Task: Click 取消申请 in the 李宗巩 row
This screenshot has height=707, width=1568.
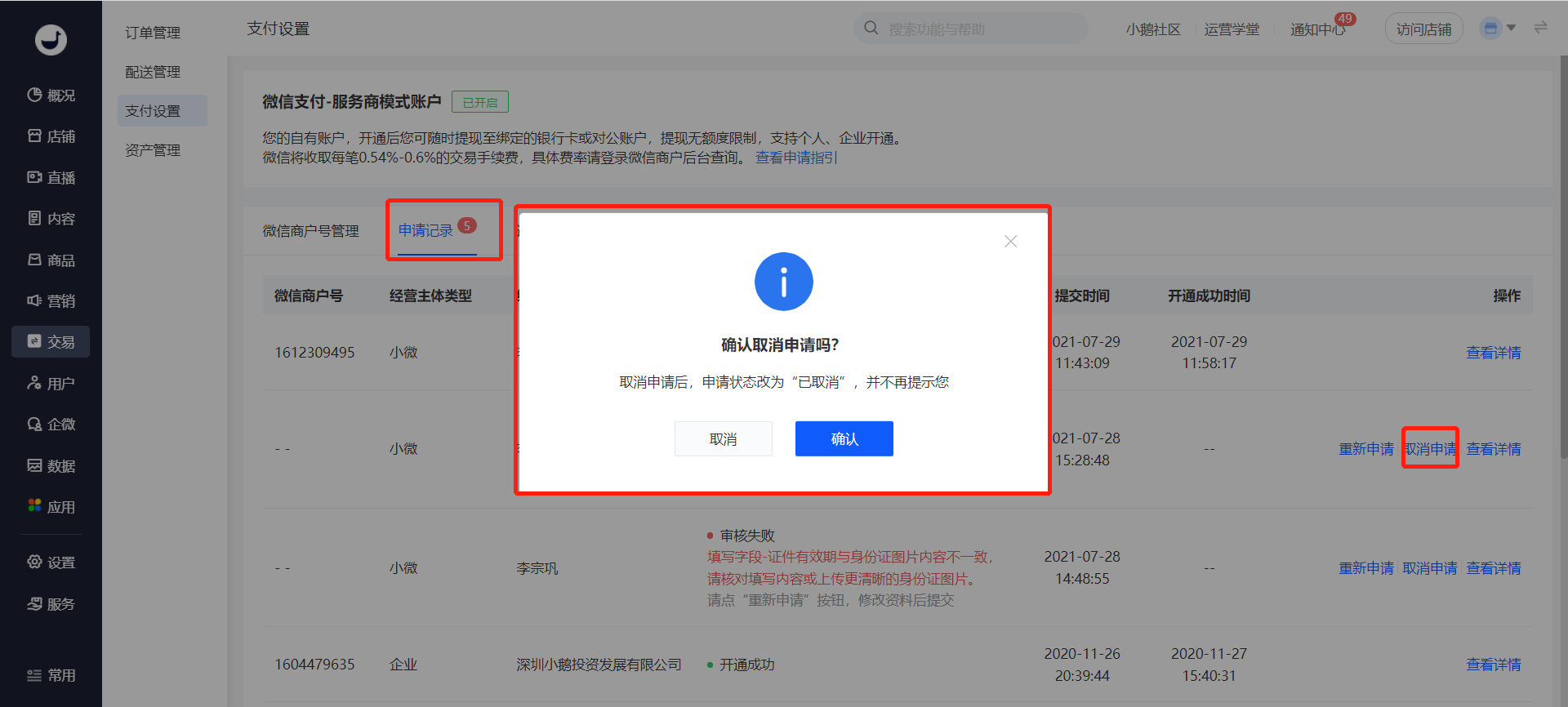Action: click(x=1430, y=568)
